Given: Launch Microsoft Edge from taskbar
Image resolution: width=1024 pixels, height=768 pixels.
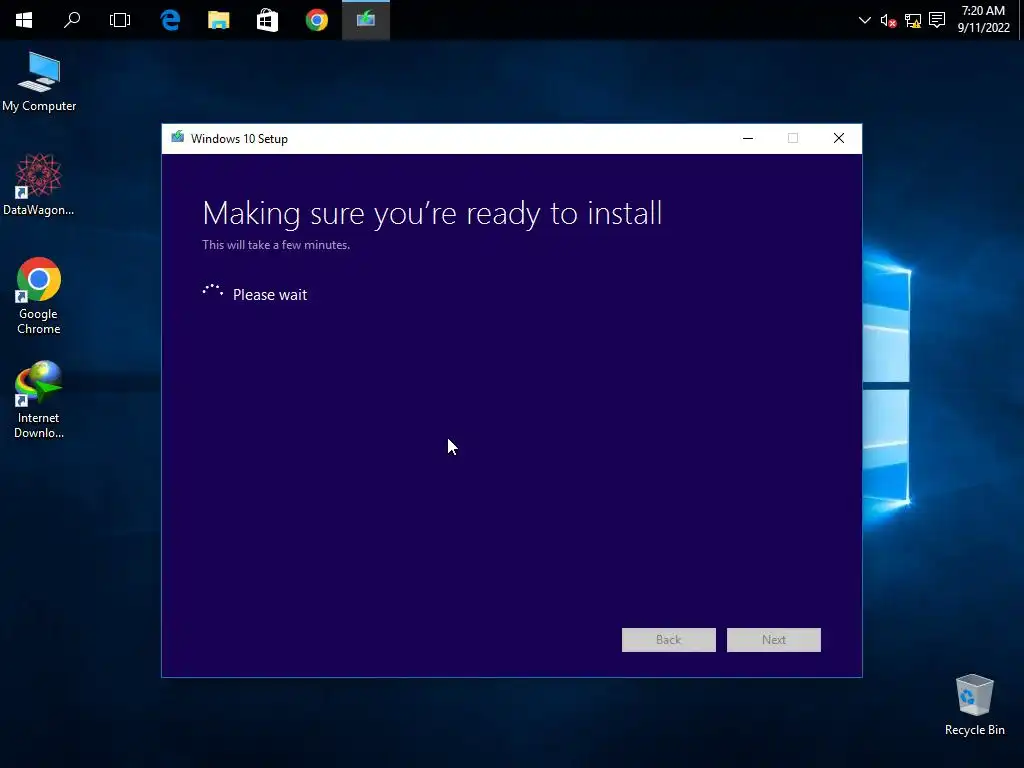Looking at the screenshot, I should pos(170,20).
